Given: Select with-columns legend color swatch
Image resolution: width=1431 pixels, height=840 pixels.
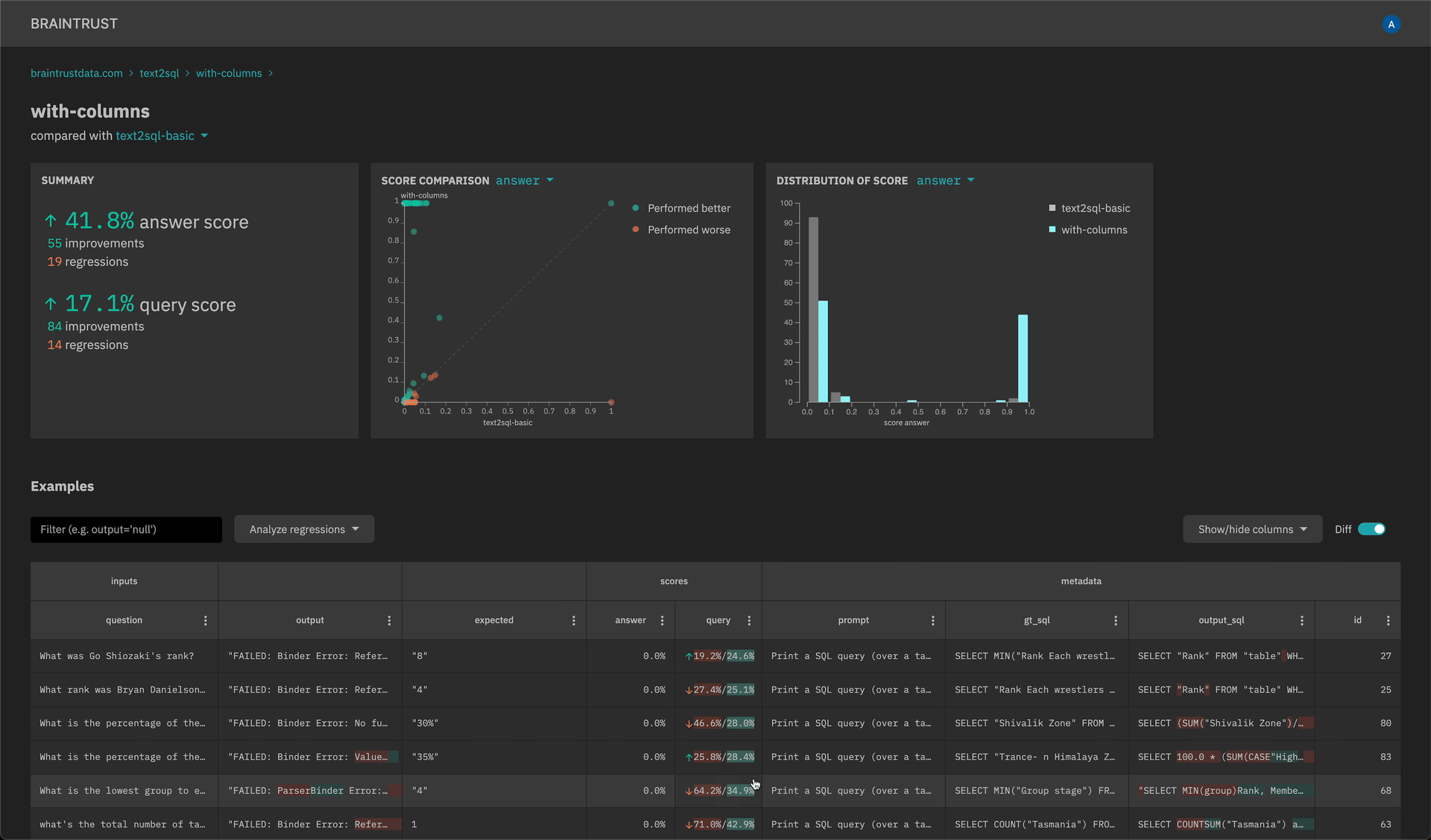Looking at the screenshot, I should 1052,230.
